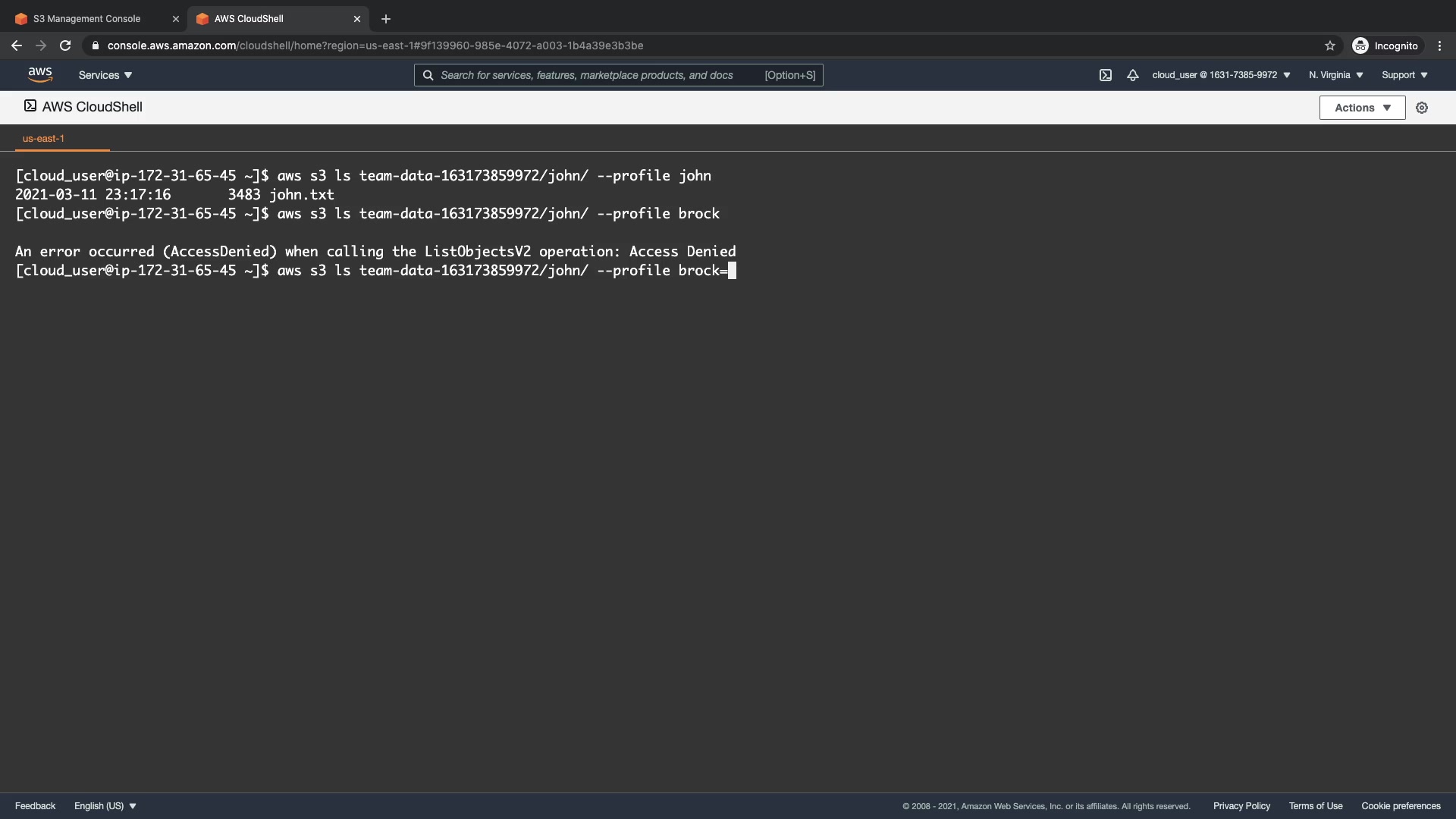Reload the page with refresh icon
This screenshot has height=819, width=1456.
(65, 45)
